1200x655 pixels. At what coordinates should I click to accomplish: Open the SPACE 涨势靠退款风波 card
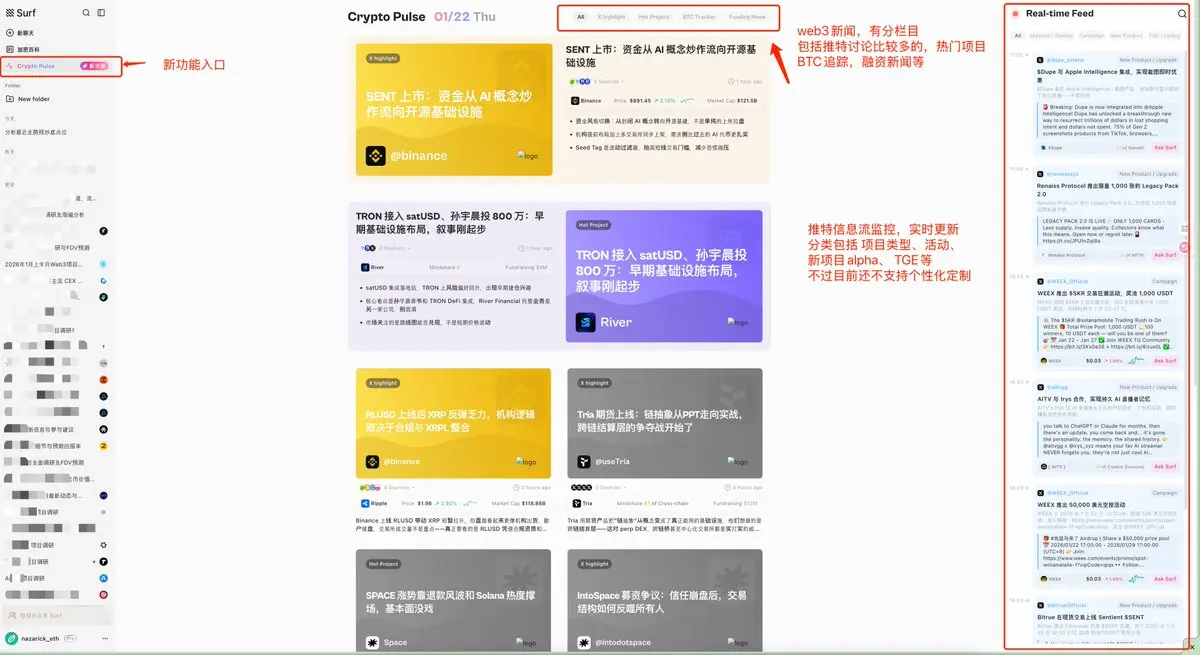pos(454,602)
